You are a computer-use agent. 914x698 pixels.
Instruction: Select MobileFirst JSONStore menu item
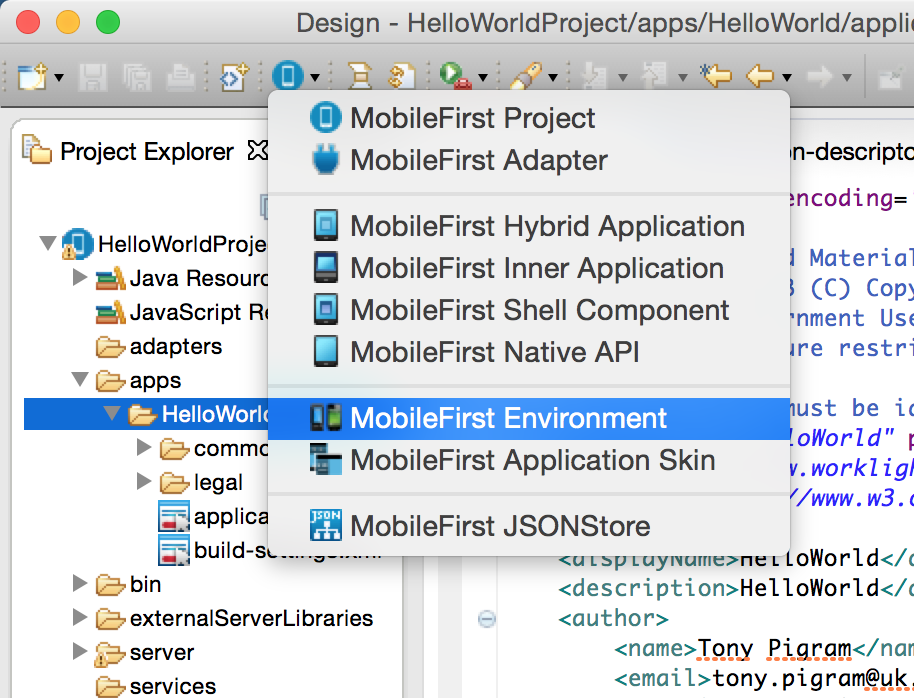529,527
